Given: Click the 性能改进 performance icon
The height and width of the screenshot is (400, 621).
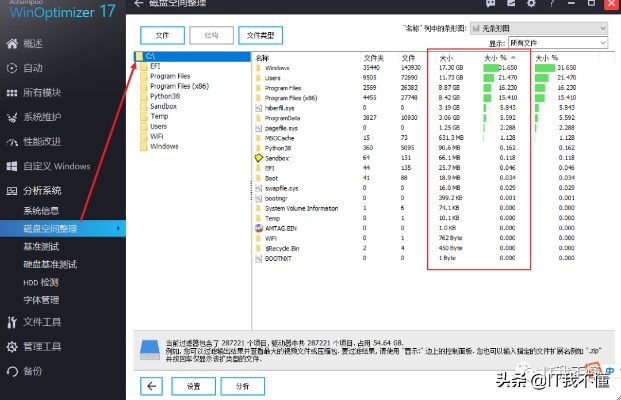Looking at the screenshot, I should pyautogui.click(x=11, y=142).
